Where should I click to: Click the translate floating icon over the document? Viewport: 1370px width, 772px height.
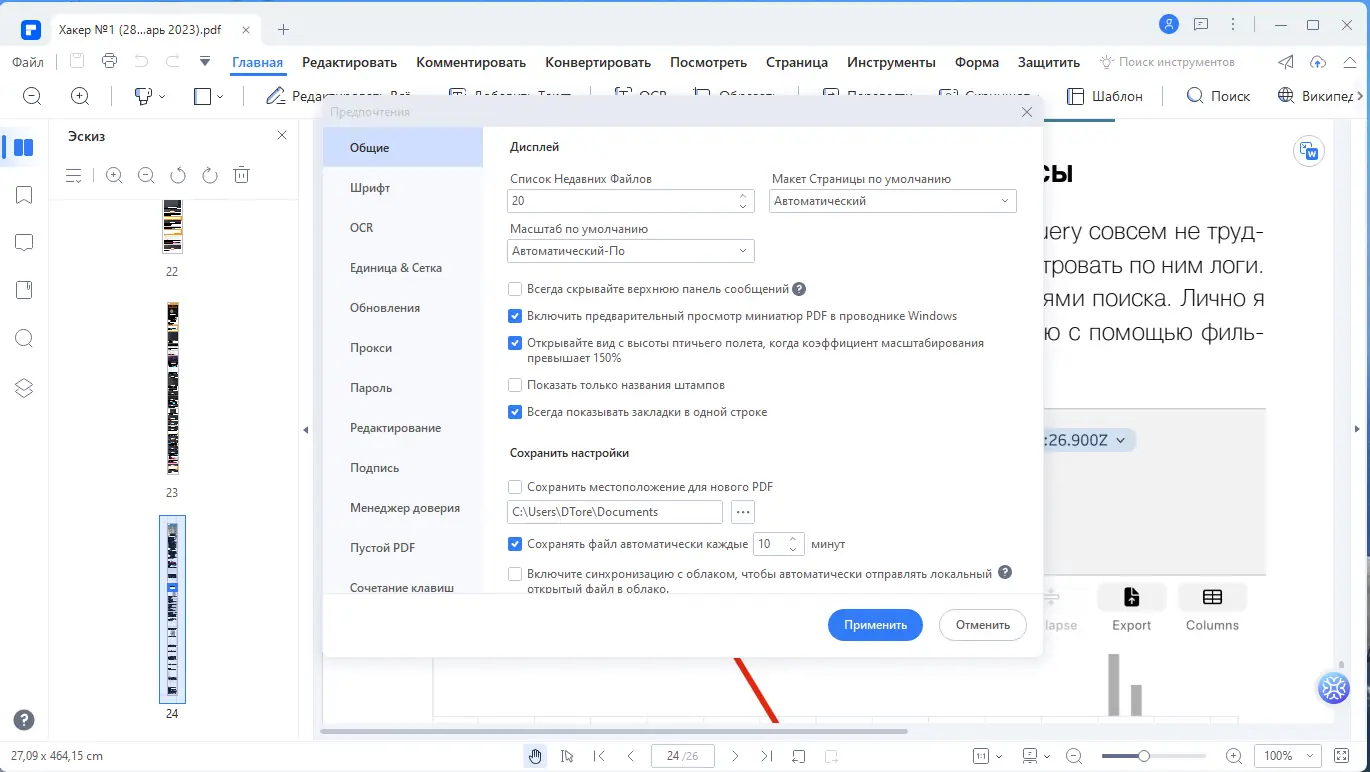(x=1308, y=152)
